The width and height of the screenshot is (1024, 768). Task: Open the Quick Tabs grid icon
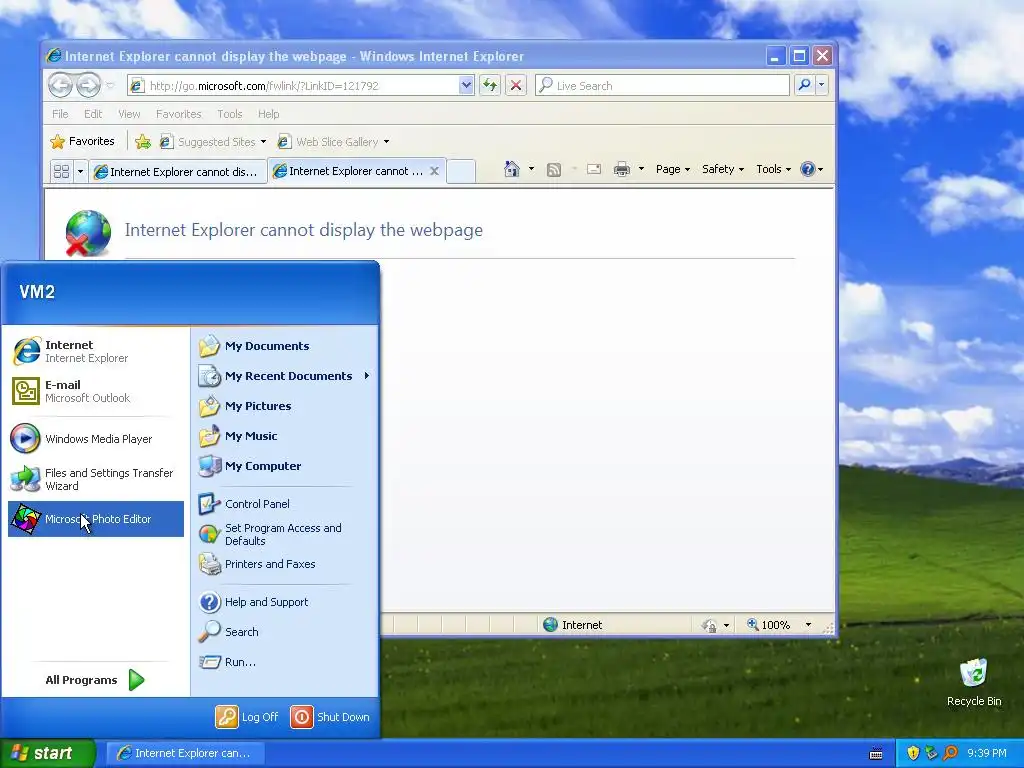pyautogui.click(x=61, y=171)
